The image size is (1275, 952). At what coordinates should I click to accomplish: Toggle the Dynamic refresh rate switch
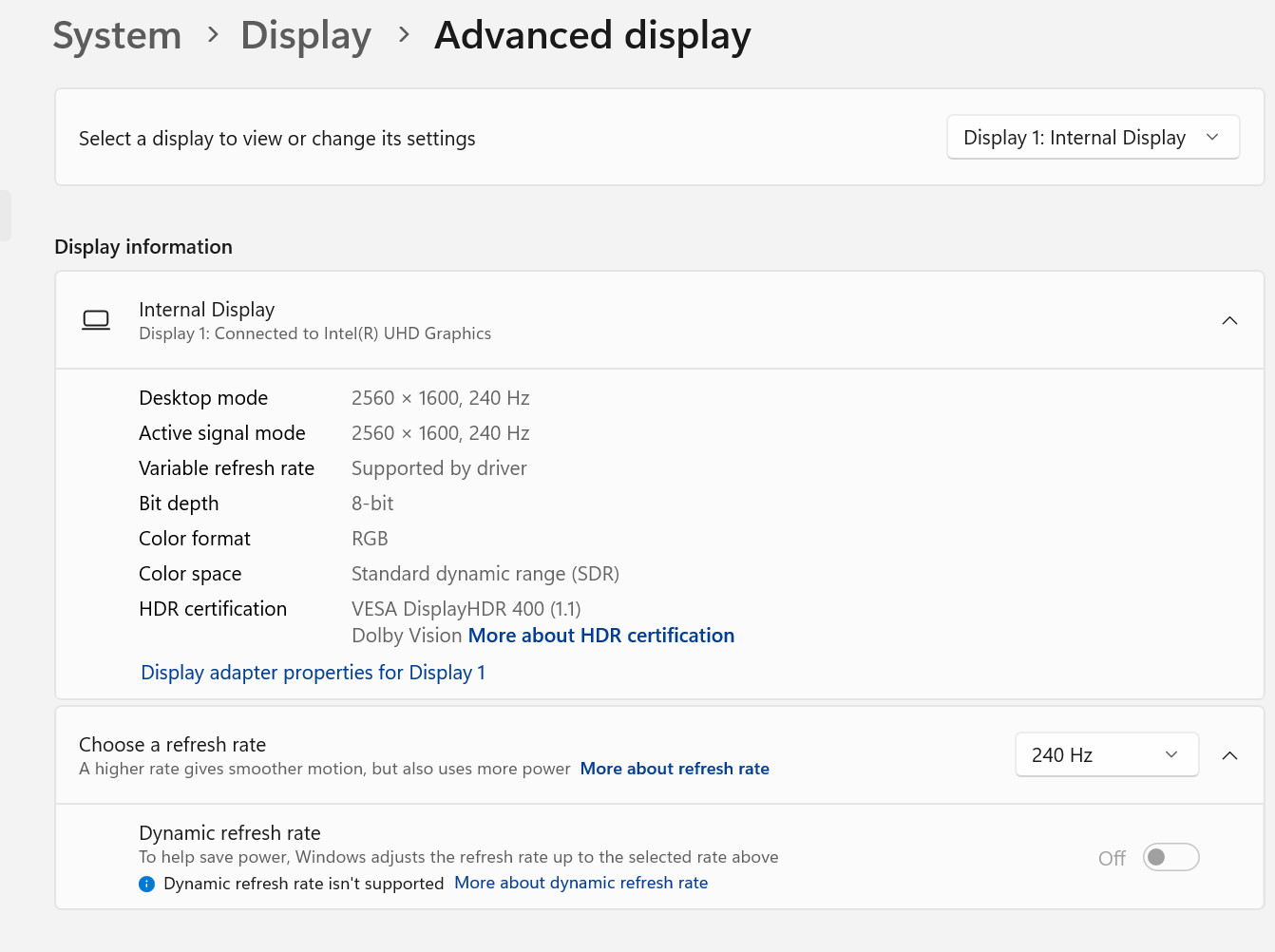[1170, 857]
